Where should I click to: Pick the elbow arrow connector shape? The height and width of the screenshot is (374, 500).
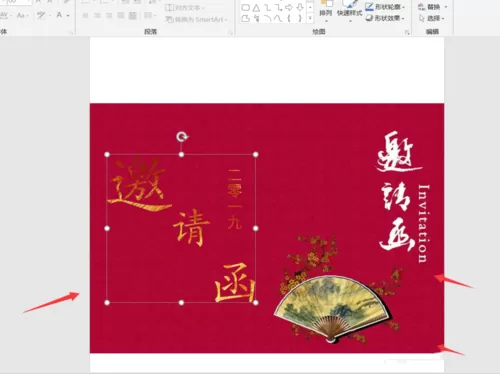click(278, 7)
